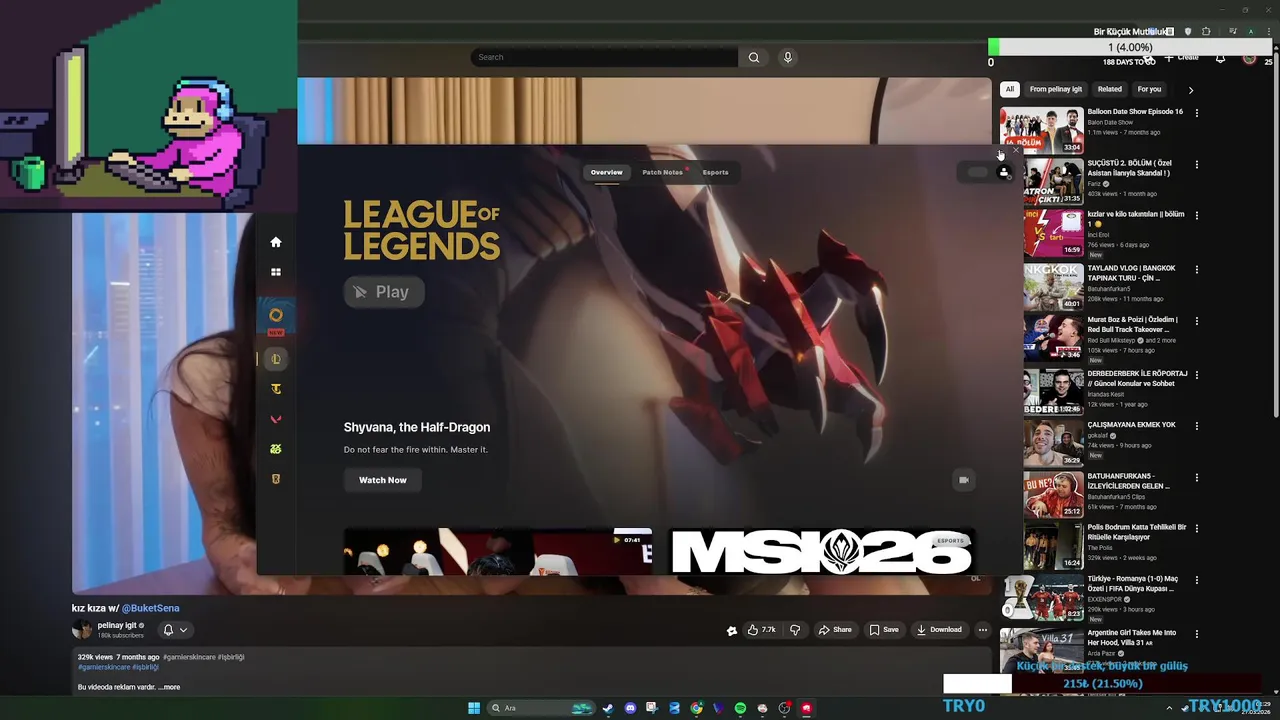Open channel notification bell dropdown
This screenshot has width=1280, height=720.
[x=175, y=630]
